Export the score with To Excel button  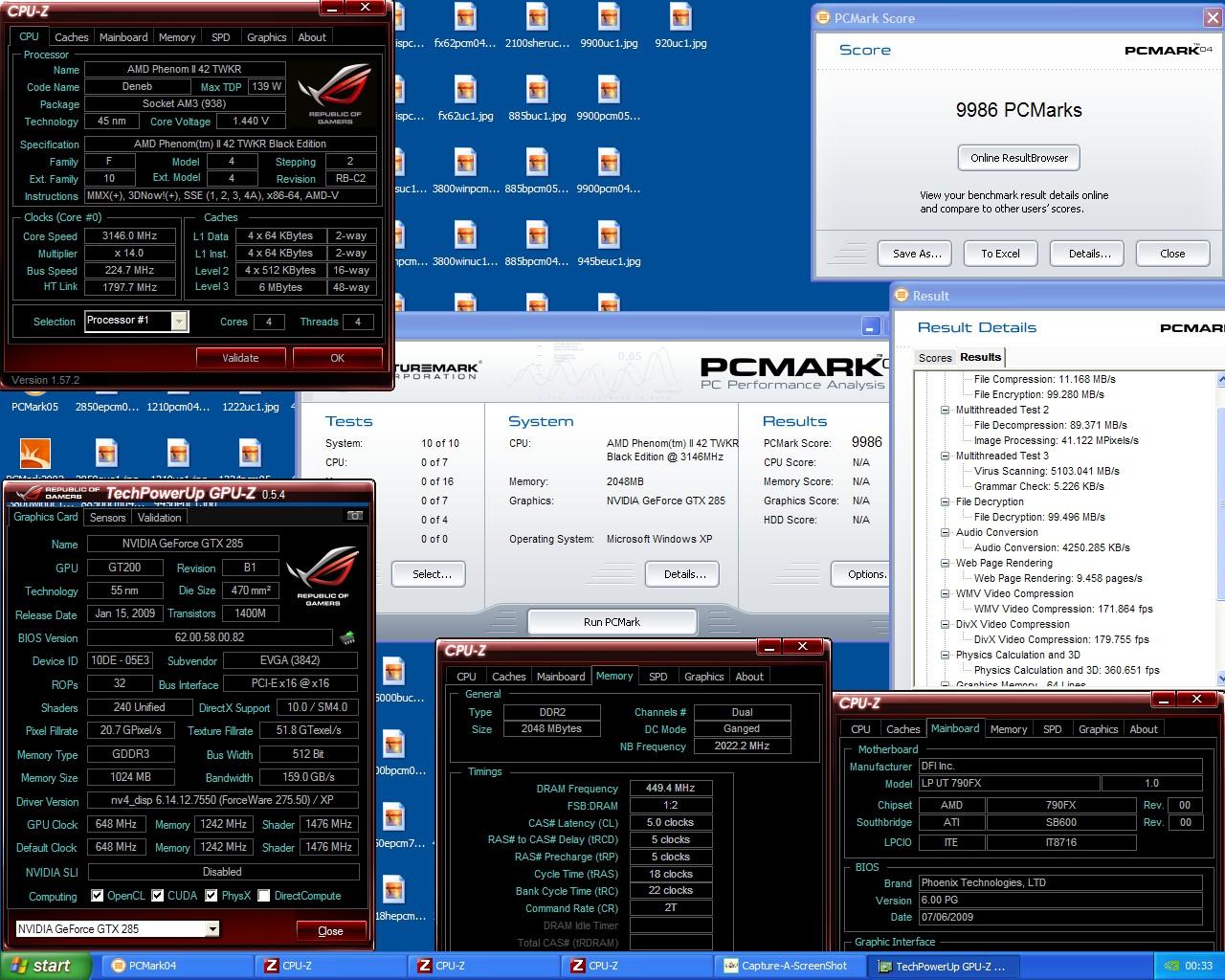point(1000,254)
